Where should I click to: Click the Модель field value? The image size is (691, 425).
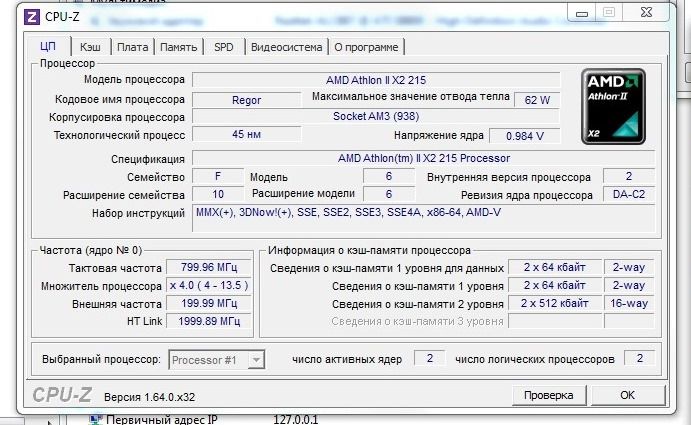[x=389, y=176]
